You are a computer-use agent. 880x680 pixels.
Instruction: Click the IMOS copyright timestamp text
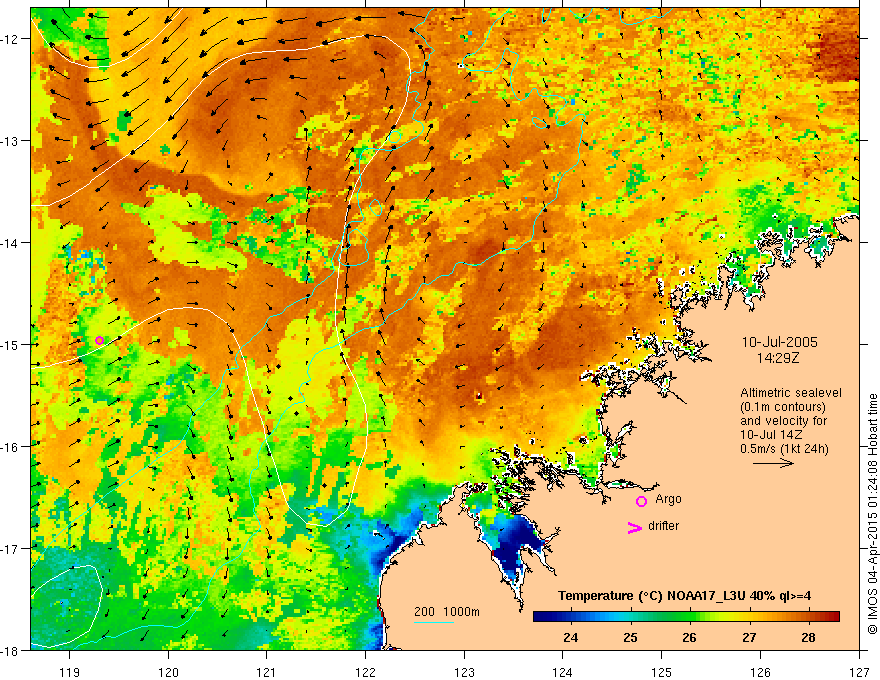click(x=872, y=514)
